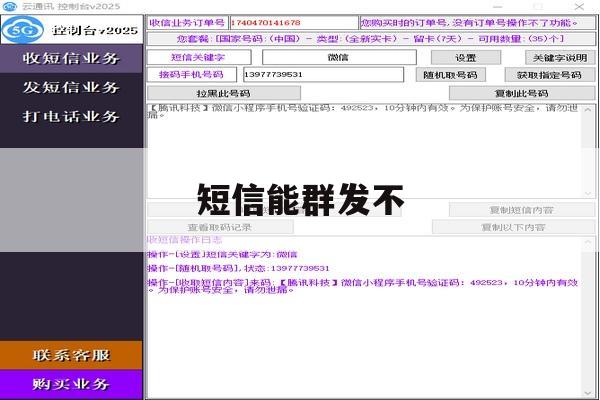Click the 收短信操作日志 heading

pyautogui.click(x=185, y=240)
